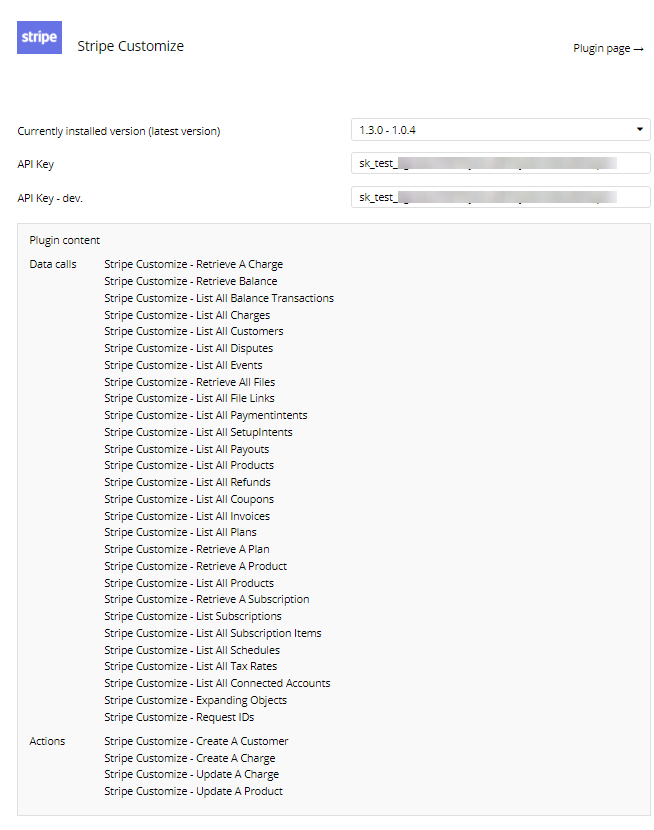Select List All PaymentIntents call

(205, 415)
